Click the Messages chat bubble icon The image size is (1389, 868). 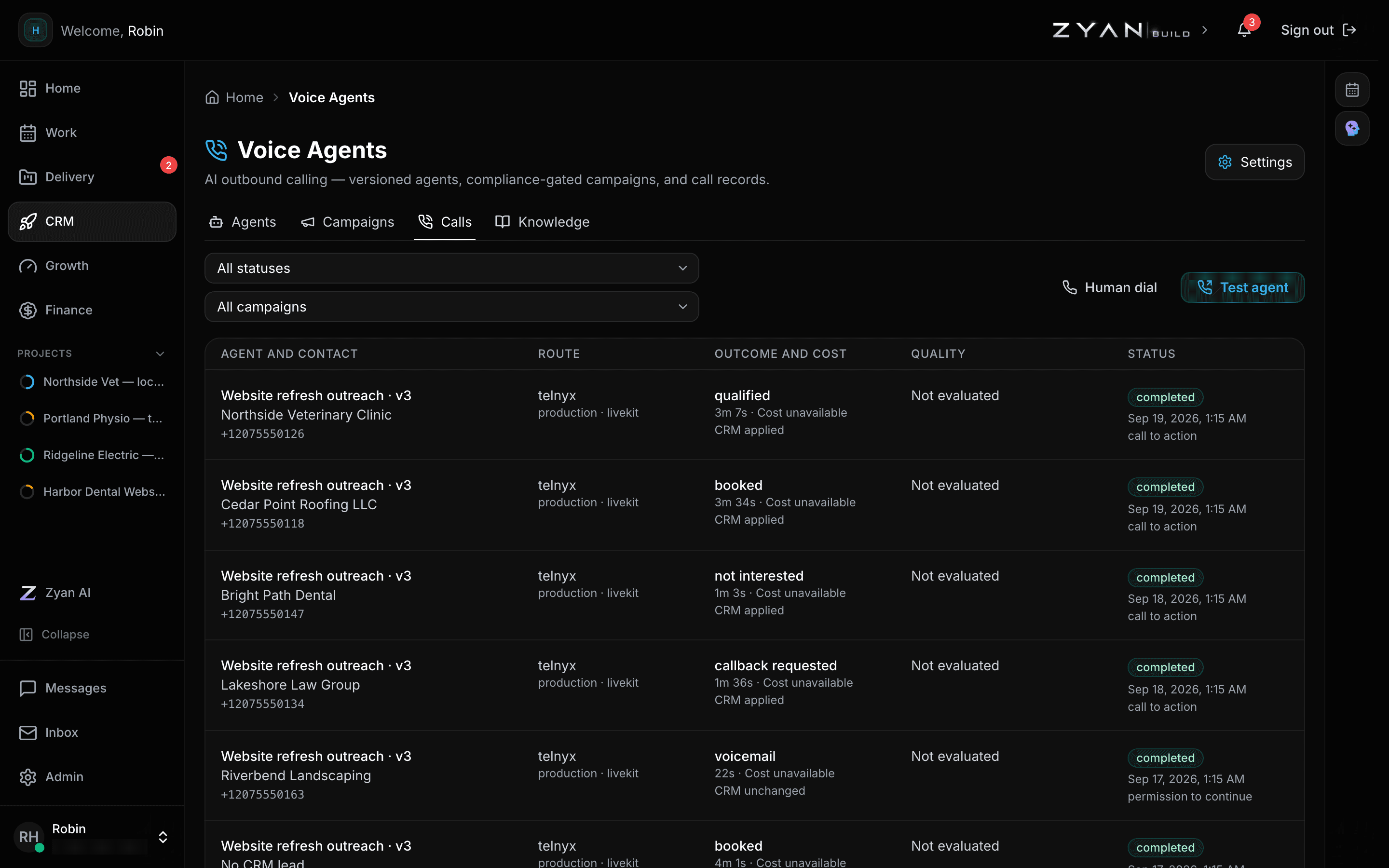point(27,688)
